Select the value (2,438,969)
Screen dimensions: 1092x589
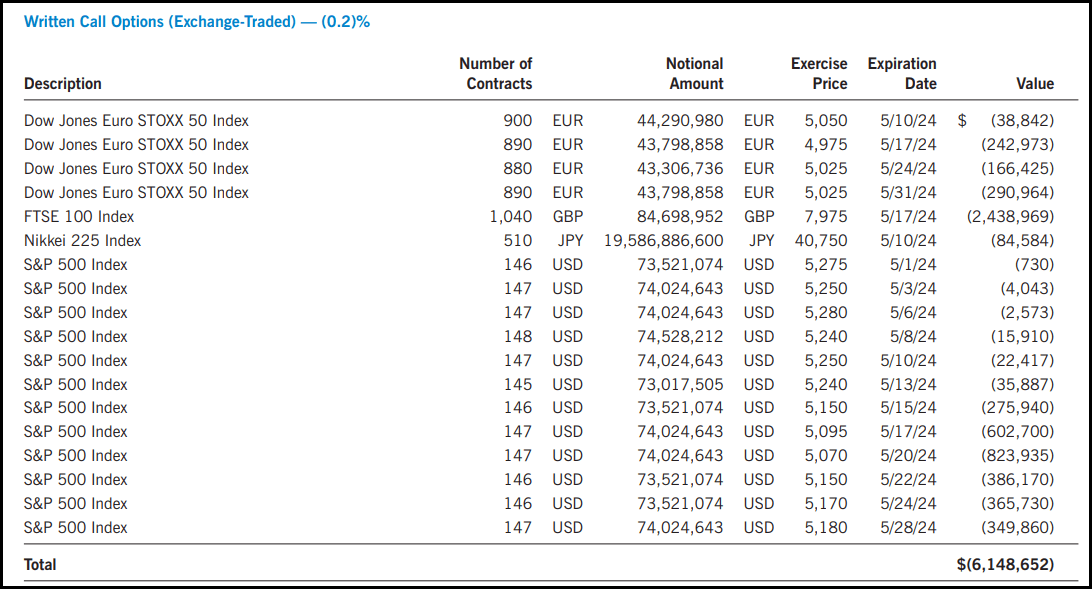click(x=1013, y=216)
